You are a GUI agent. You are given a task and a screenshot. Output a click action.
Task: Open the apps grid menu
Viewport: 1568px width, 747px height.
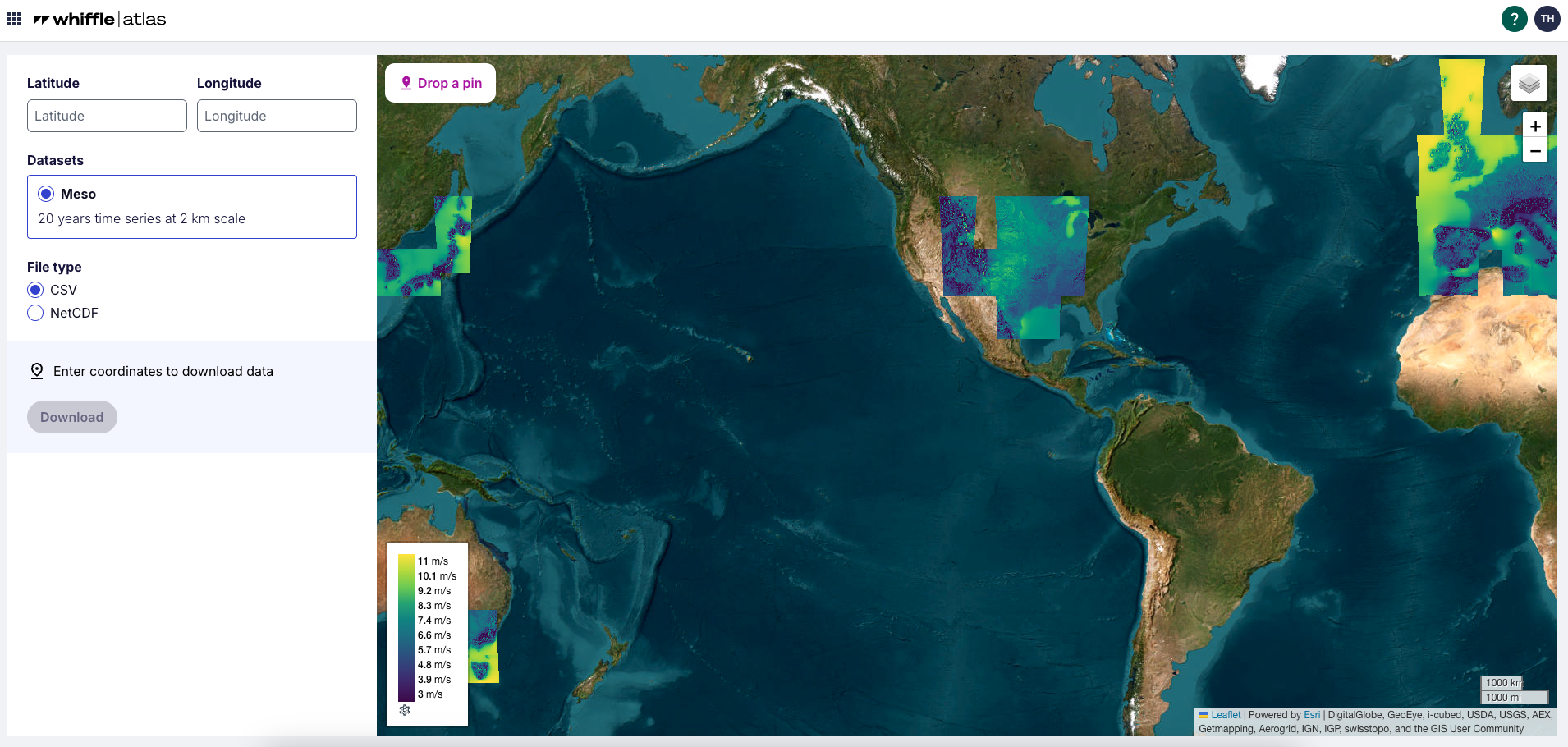pyautogui.click(x=14, y=19)
